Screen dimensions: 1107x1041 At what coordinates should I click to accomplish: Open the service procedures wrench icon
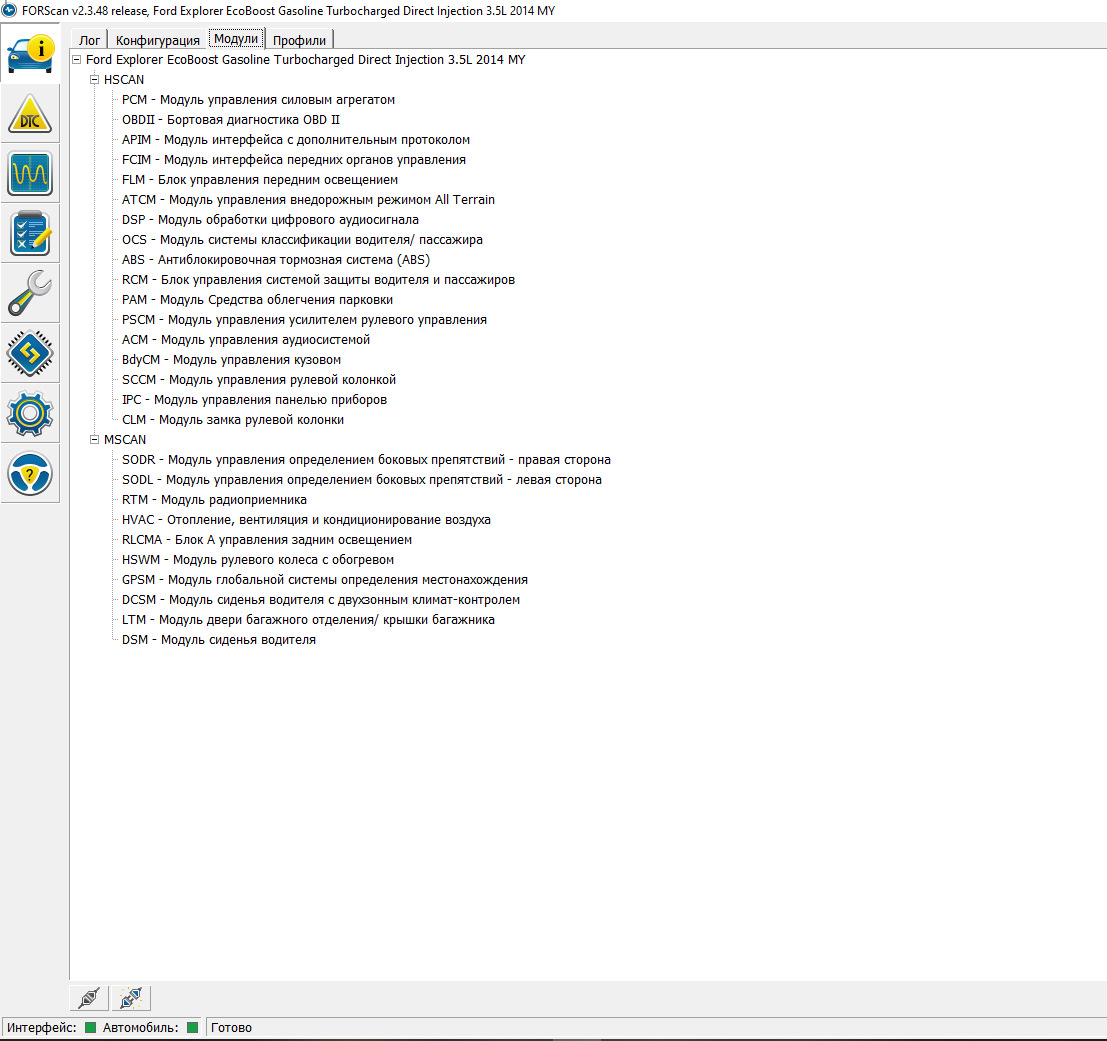point(30,294)
